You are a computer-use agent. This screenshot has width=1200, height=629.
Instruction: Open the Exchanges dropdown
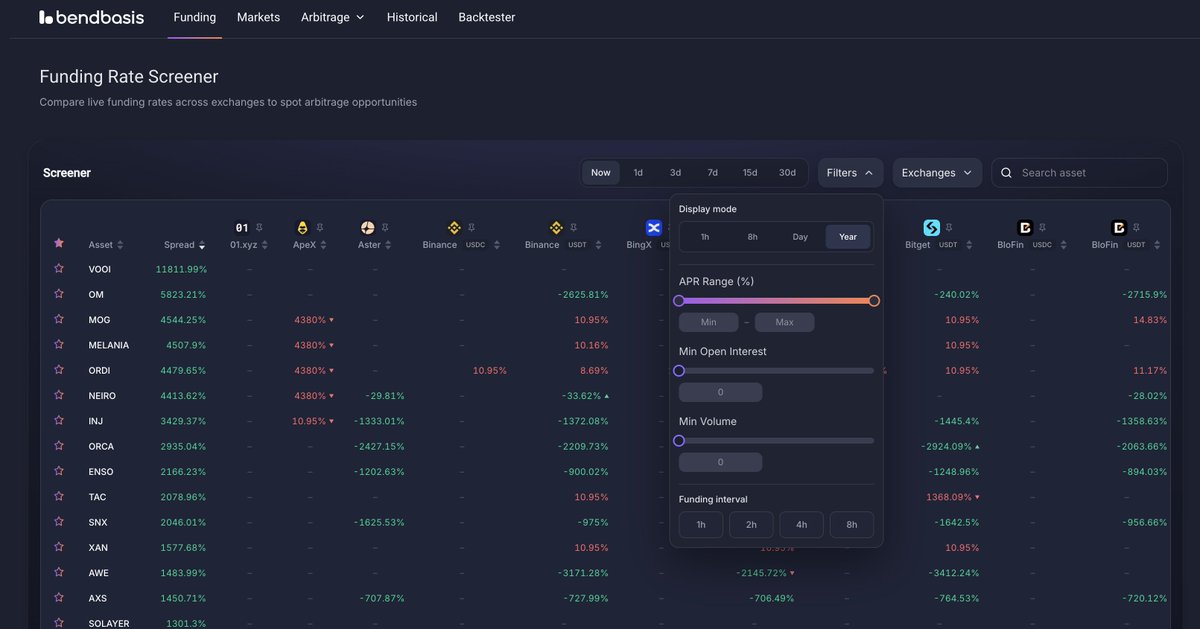pos(937,173)
